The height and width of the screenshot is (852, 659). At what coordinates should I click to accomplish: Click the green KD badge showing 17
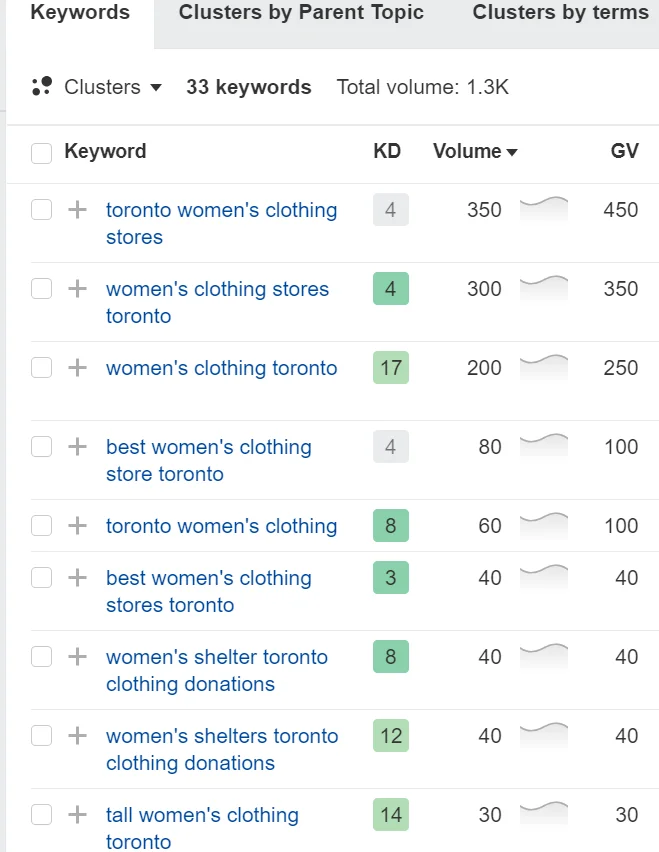tap(387, 368)
